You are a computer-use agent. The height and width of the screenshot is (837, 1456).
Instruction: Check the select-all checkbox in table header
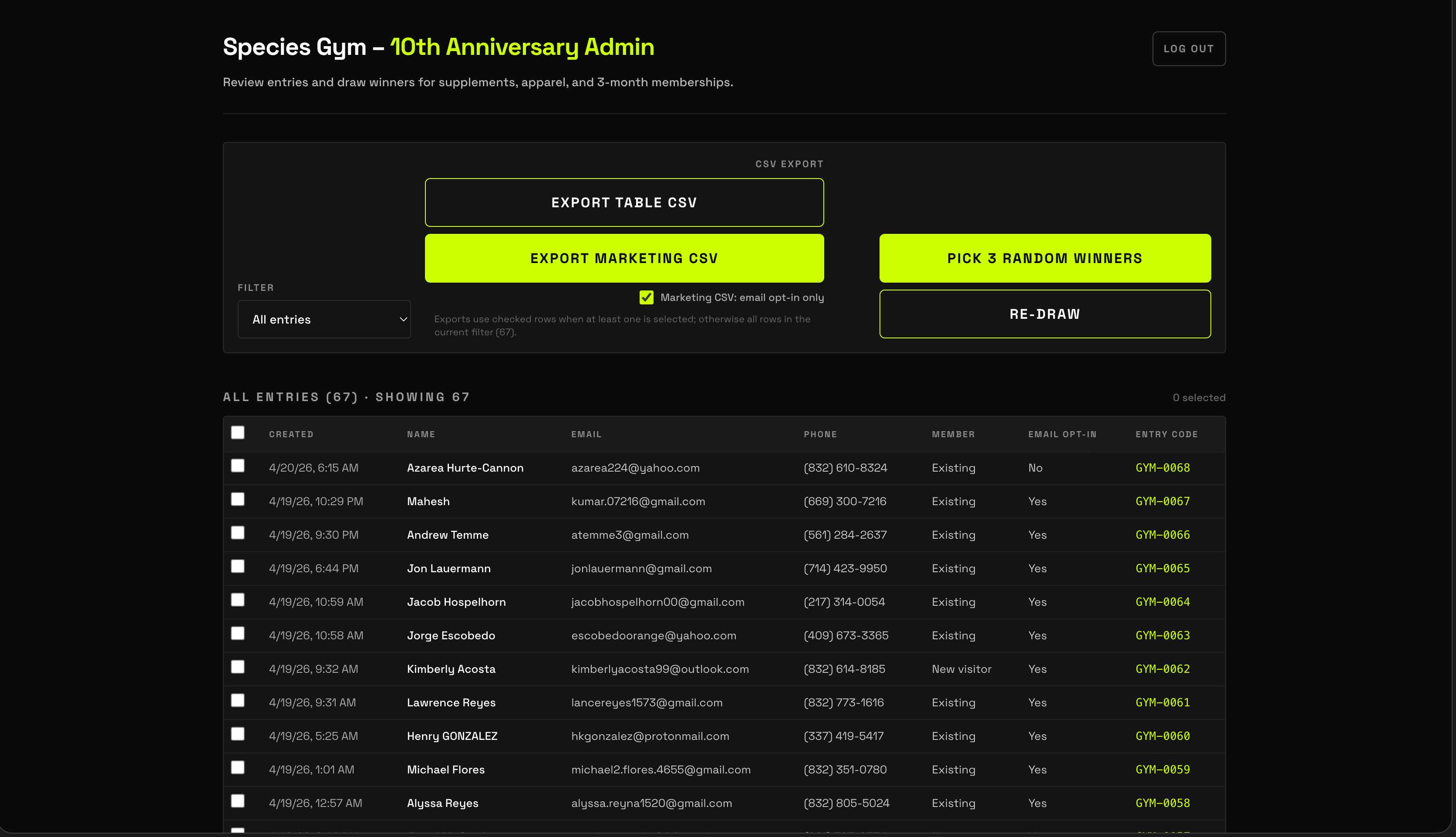237,432
